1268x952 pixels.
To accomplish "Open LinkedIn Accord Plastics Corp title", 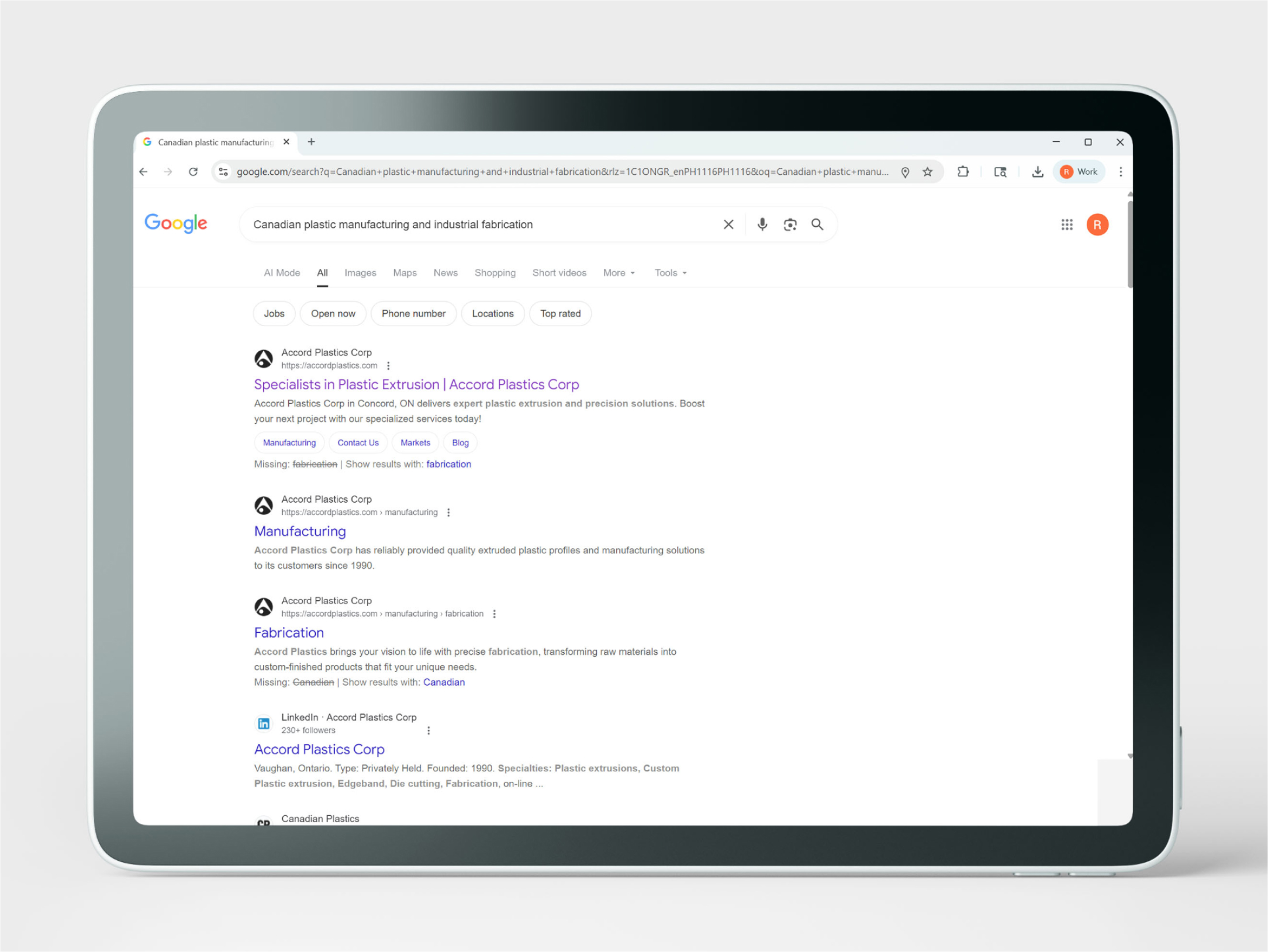I will click(x=319, y=749).
